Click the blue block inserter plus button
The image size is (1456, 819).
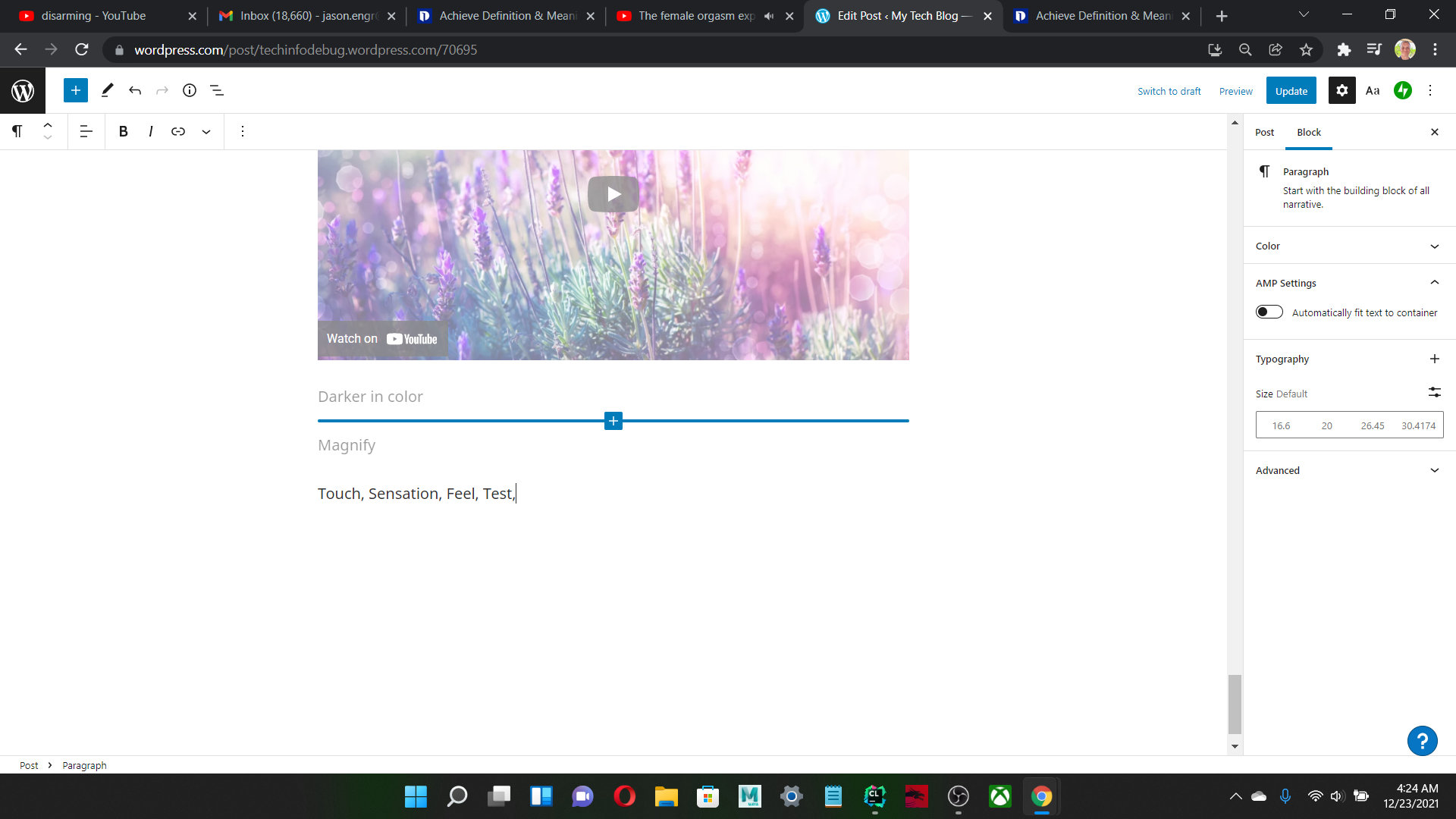(x=76, y=90)
